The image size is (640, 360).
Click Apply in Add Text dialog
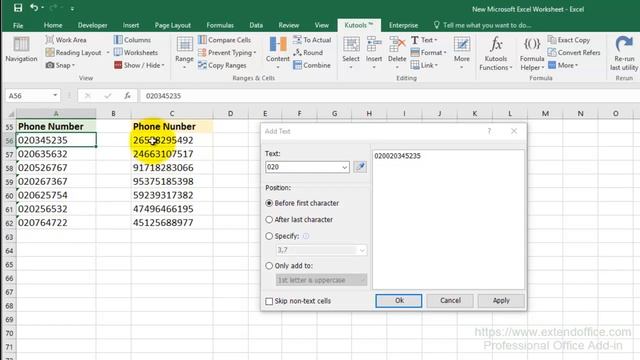(x=501, y=300)
